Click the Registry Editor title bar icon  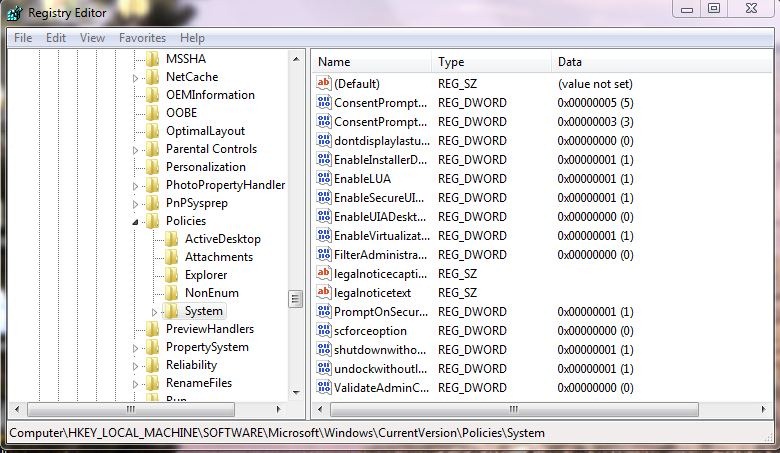[x=13, y=13]
